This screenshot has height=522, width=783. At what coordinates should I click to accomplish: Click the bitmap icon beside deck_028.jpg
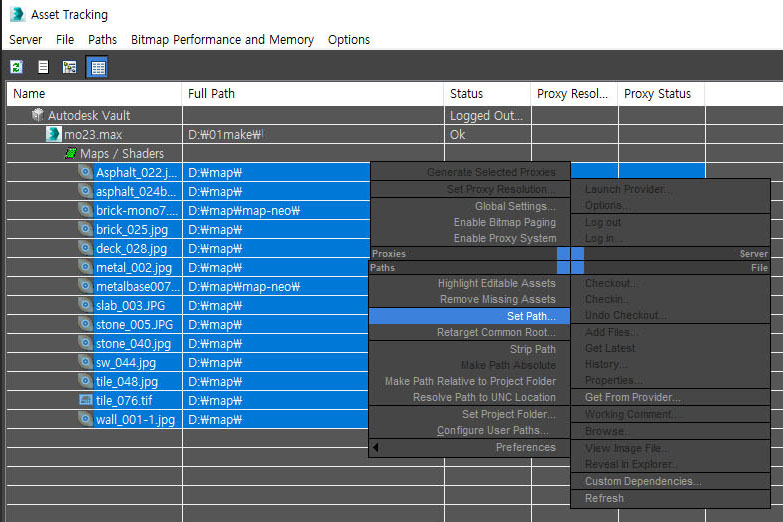[86, 248]
